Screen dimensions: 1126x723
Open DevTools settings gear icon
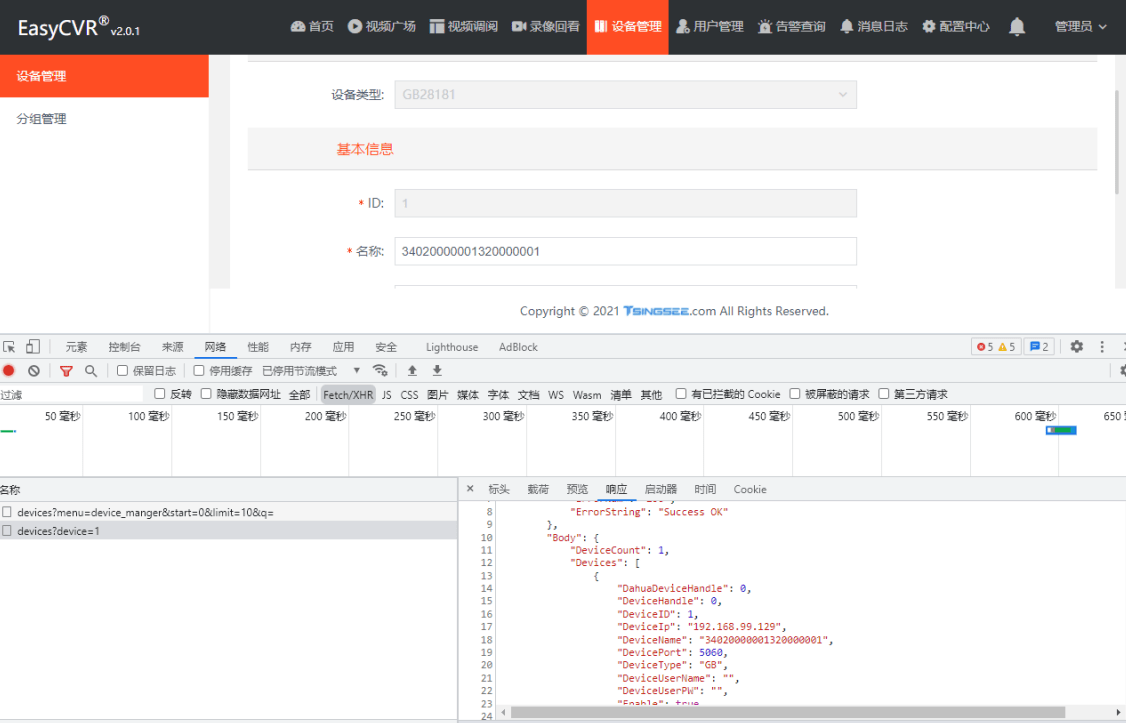click(x=1077, y=347)
